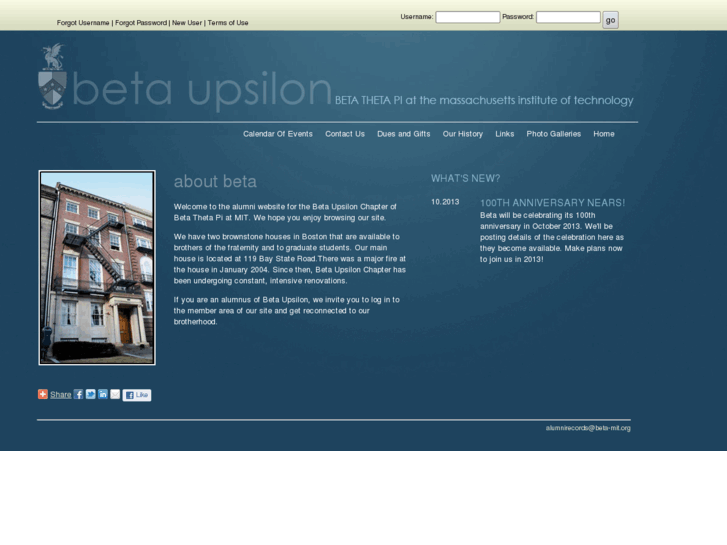View the Terms of Use link
The height and width of the screenshot is (545, 727).
[228, 23]
